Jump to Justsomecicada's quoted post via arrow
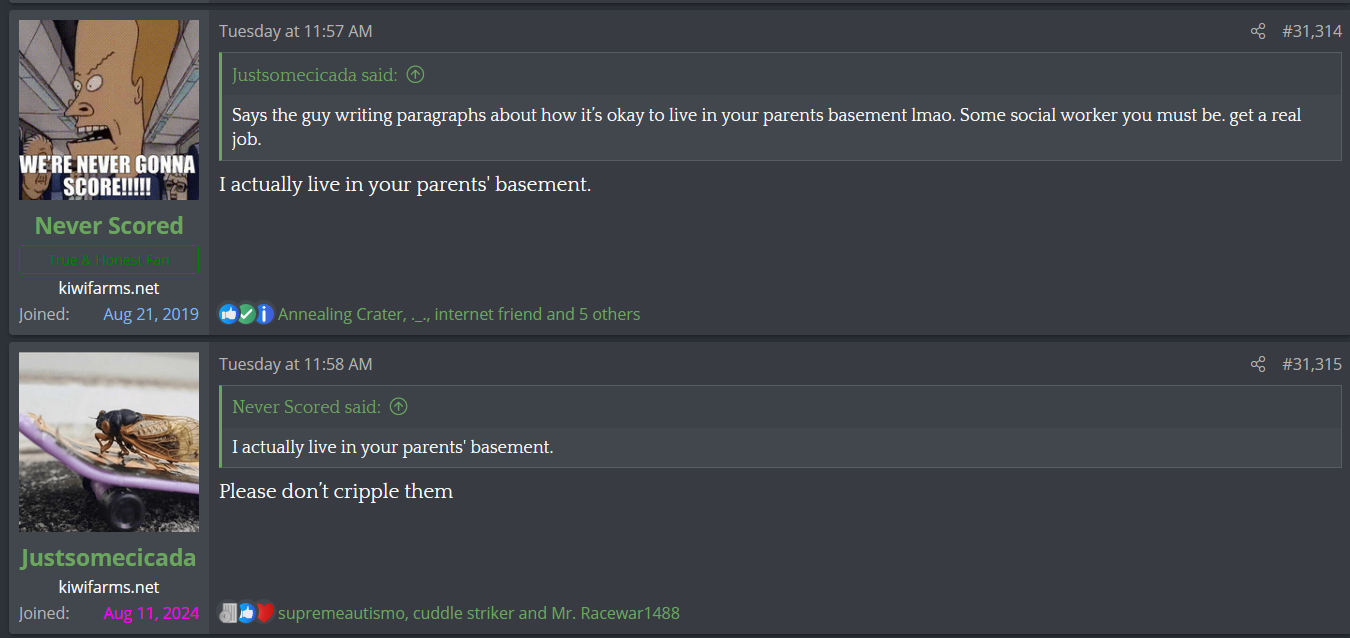Viewport: 1350px width, 638px height. tap(416, 75)
